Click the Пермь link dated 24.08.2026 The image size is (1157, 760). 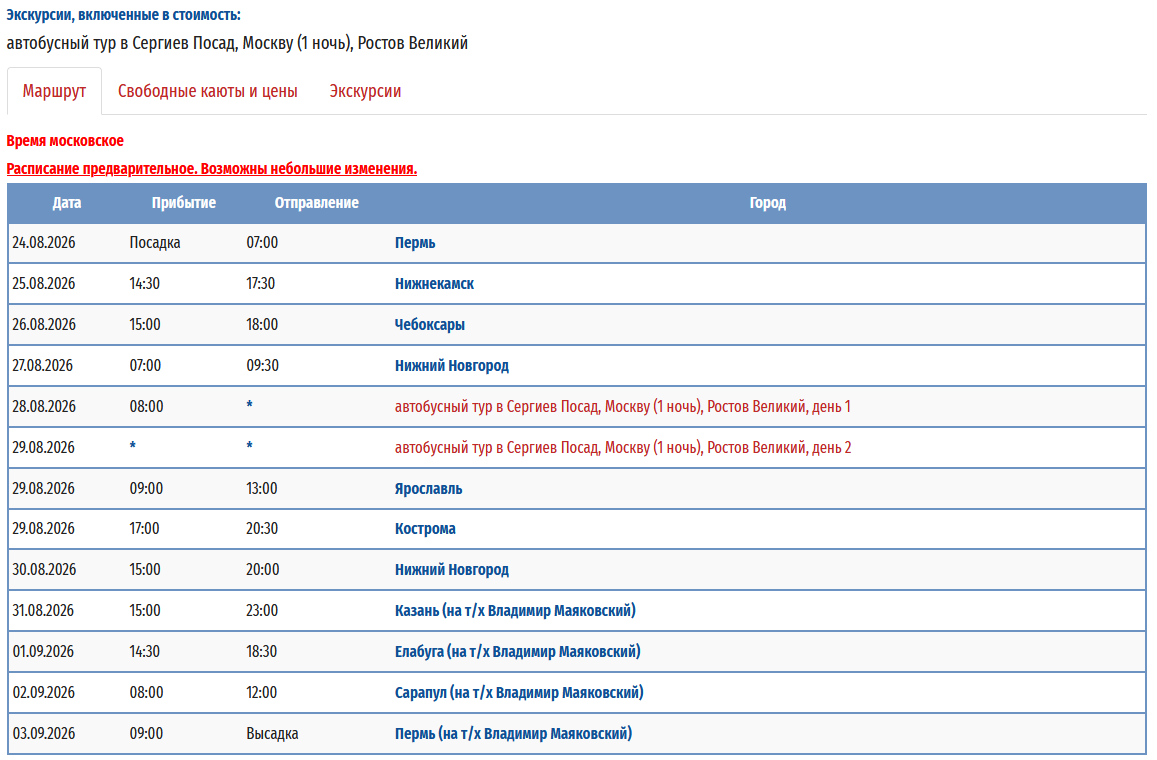click(415, 243)
